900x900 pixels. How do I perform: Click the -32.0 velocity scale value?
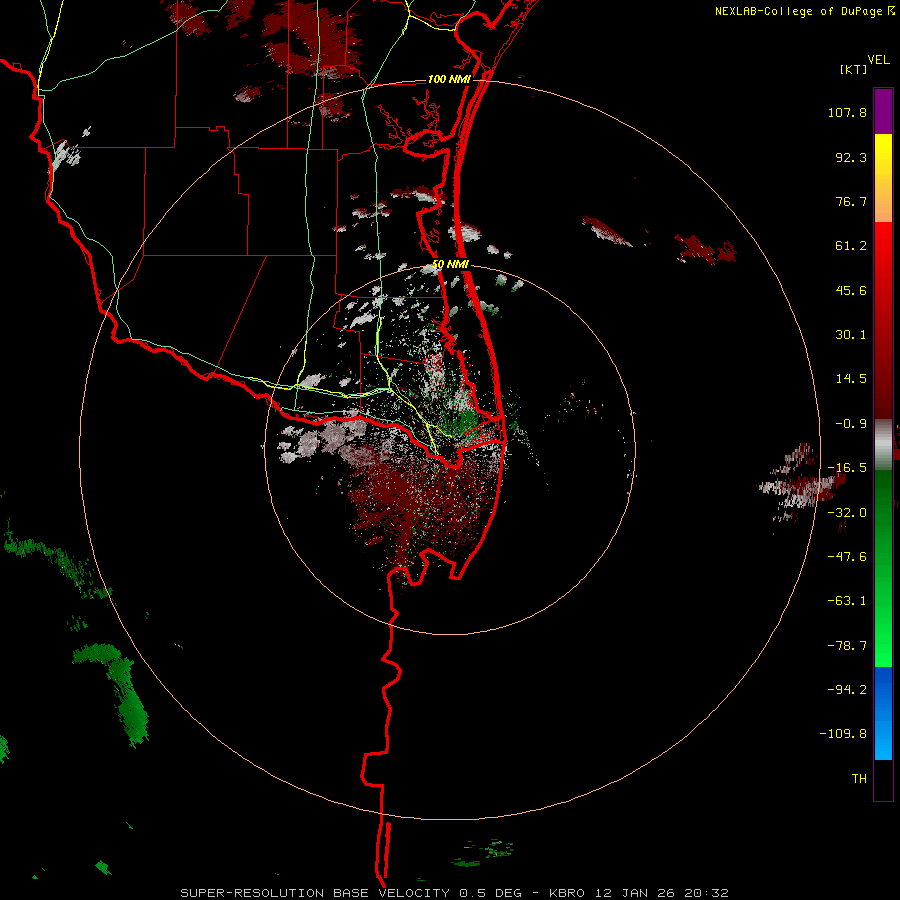click(847, 513)
